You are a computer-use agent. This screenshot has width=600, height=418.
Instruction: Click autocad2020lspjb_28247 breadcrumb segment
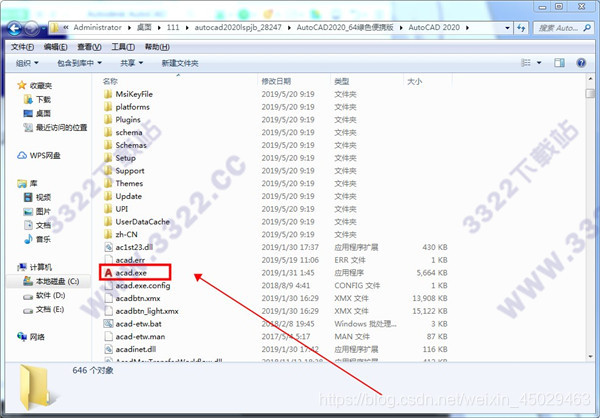(x=238, y=28)
